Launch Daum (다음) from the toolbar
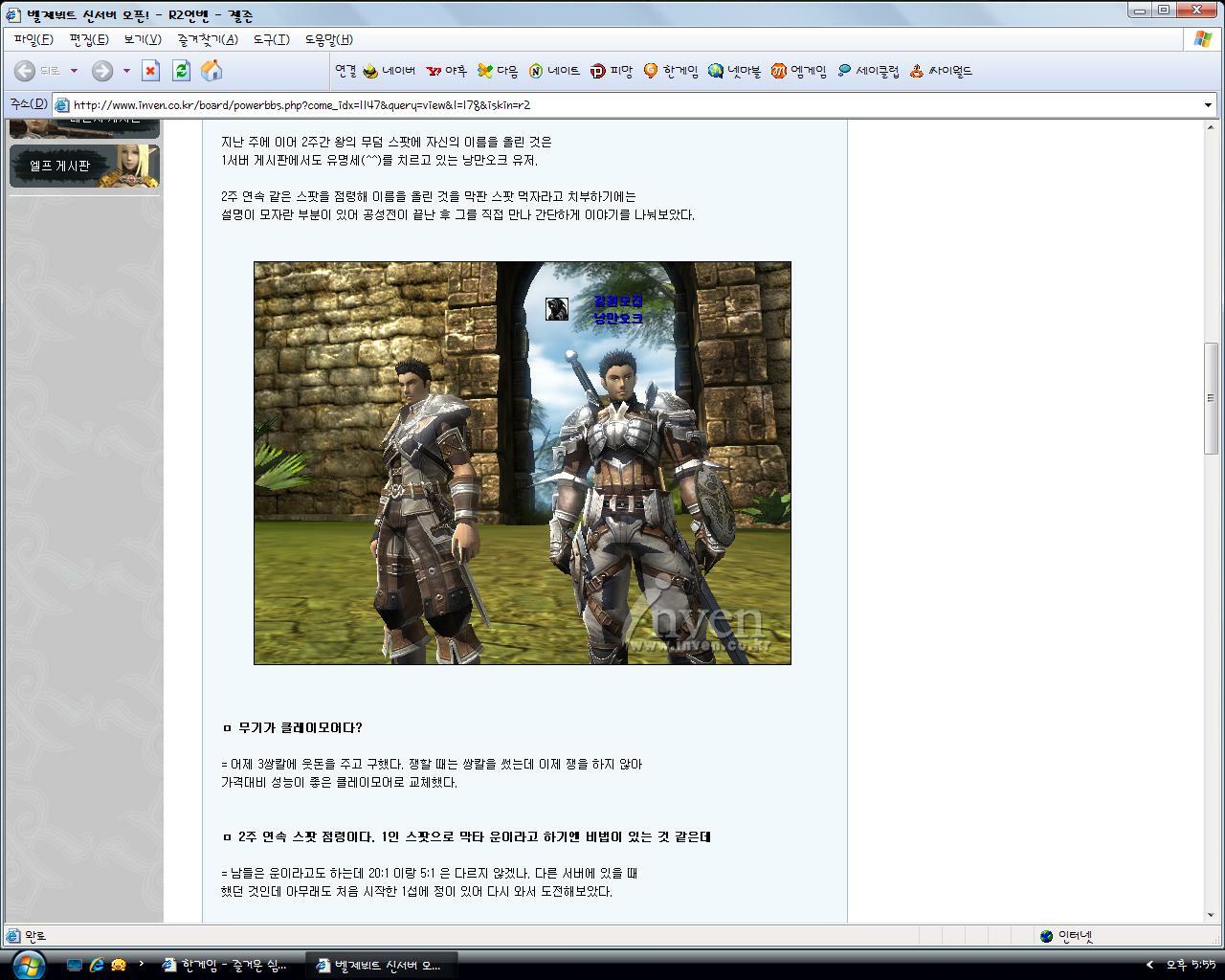Screen dimensions: 1225x980 (x=498, y=70)
